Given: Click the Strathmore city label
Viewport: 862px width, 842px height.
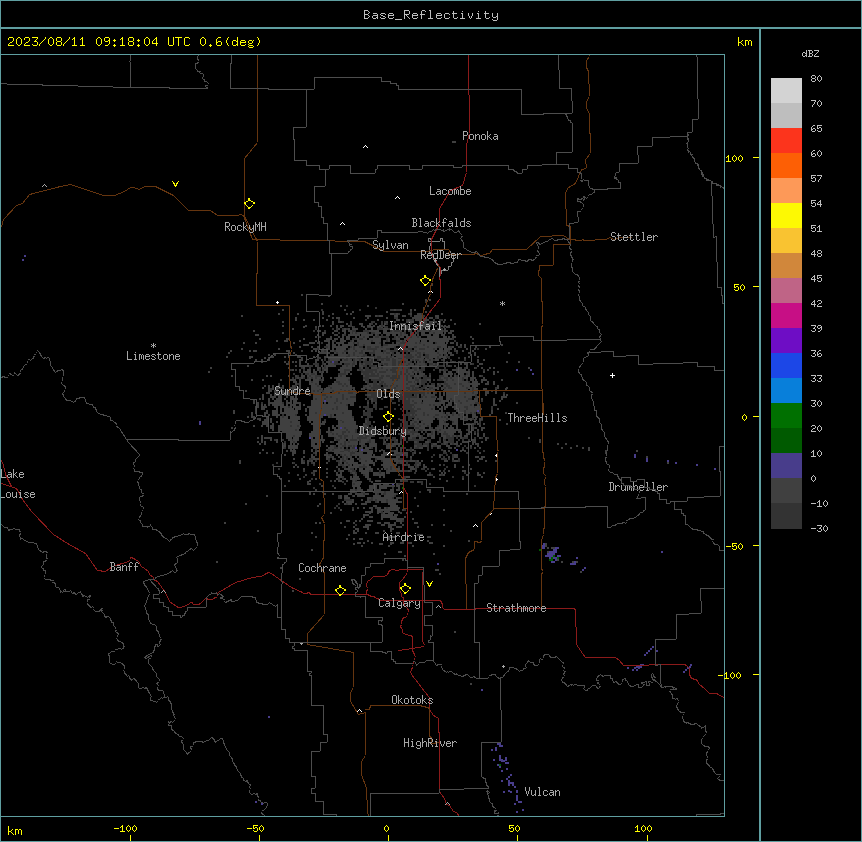Looking at the screenshot, I should pyautogui.click(x=516, y=608).
